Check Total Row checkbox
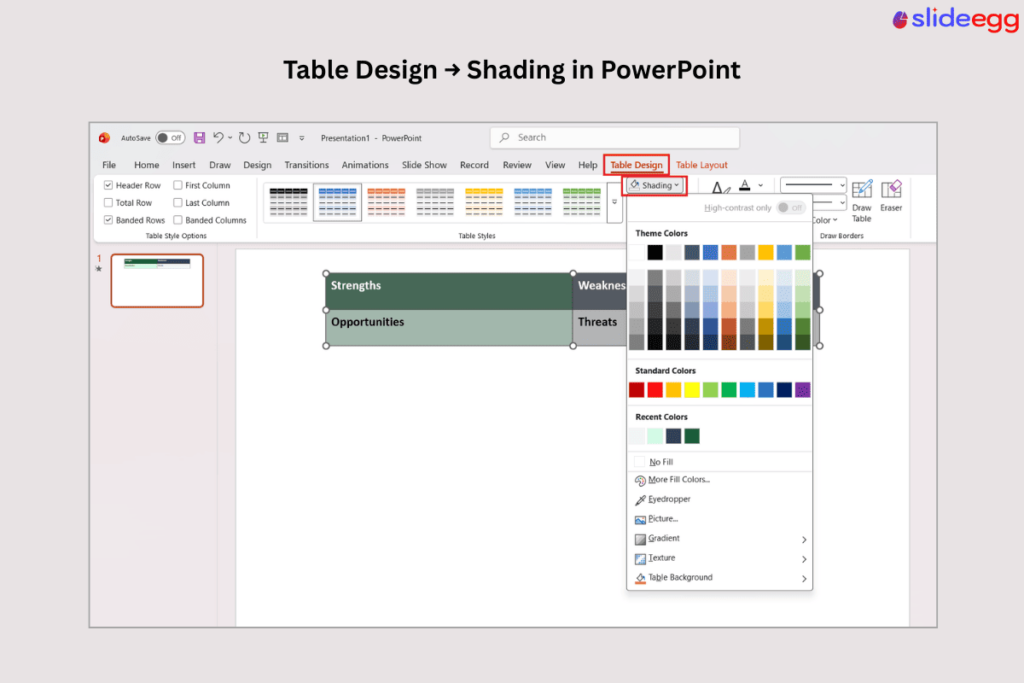The height and width of the screenshot is (683, 1024). (108, 203)
